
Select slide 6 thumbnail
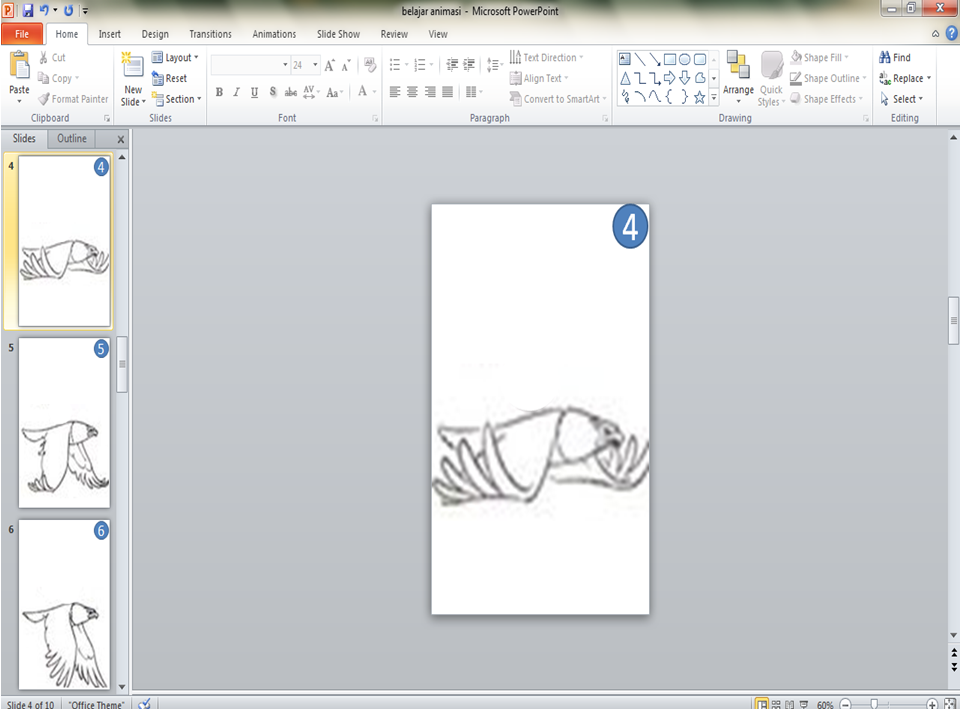point(64,604)
